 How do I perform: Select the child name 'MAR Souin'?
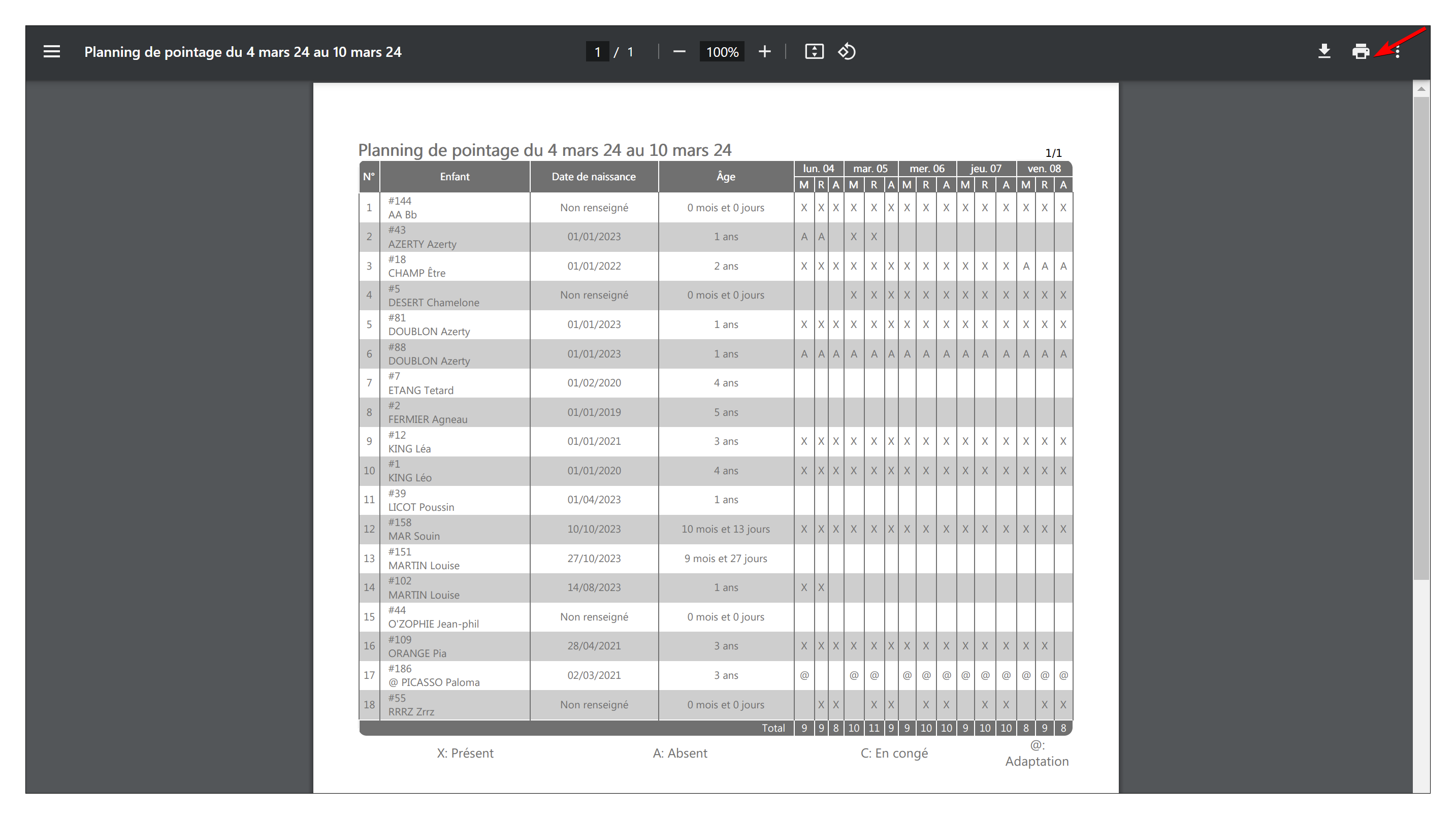click(414, 536)
